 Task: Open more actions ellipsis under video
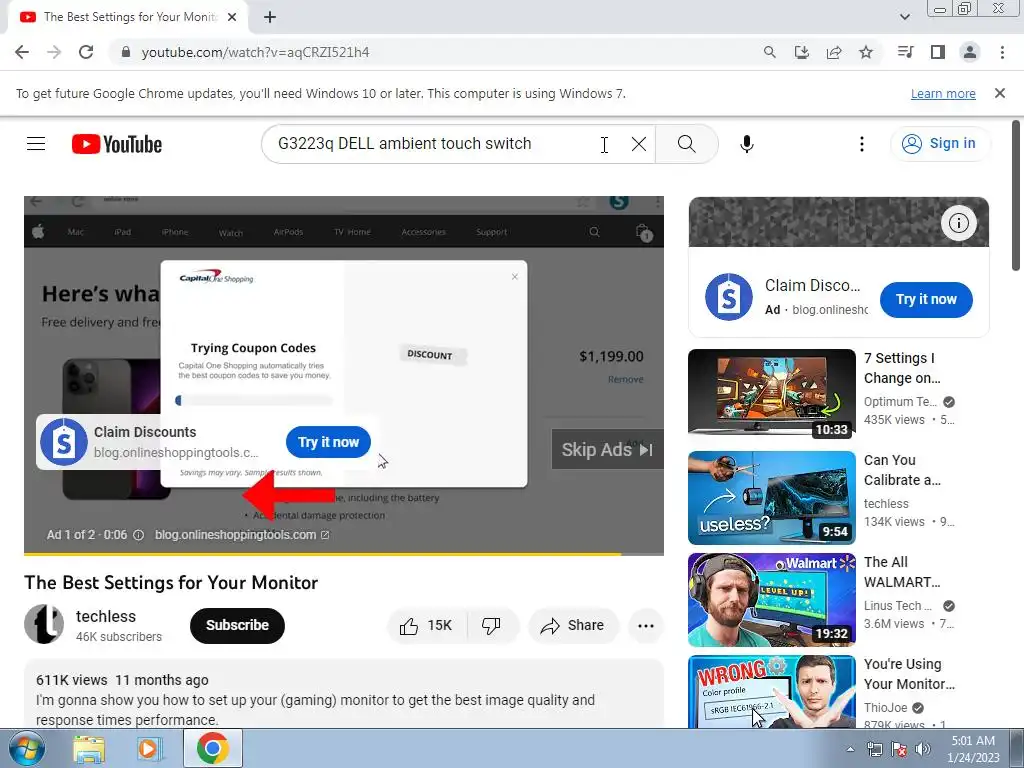tap(645, 626)
